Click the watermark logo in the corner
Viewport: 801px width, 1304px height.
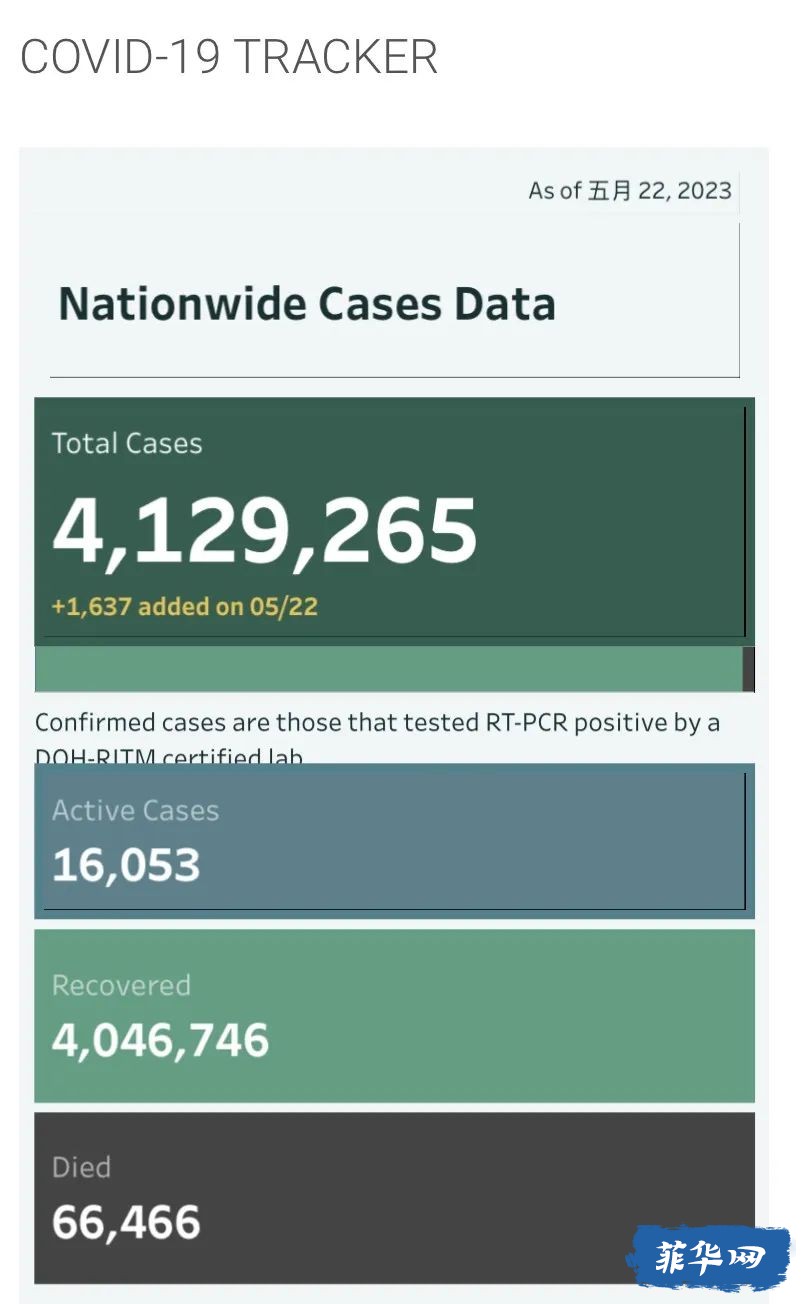click(x=709, y=1257)
